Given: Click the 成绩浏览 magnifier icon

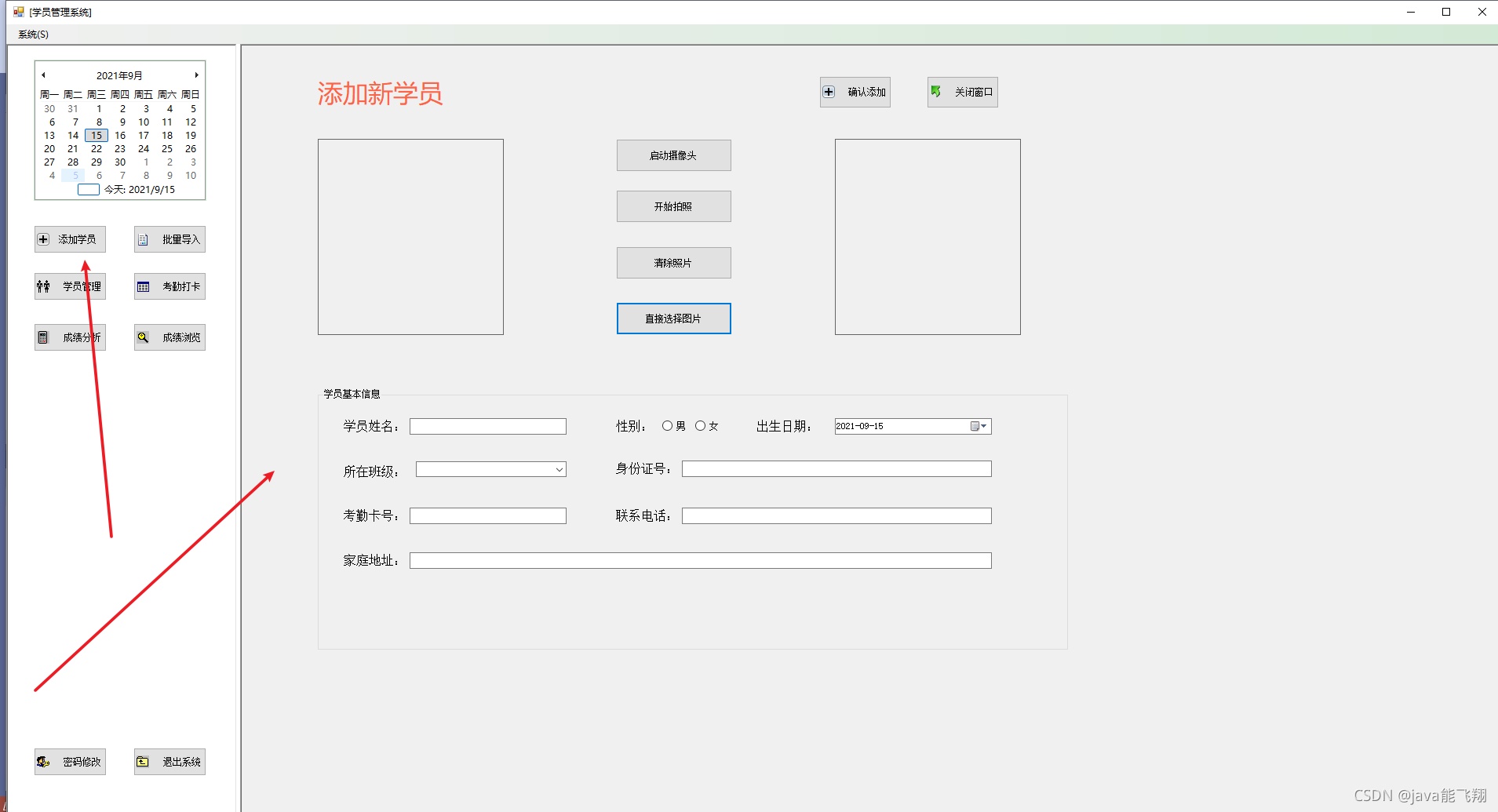Looking at the screenshot, I should pos(143,337).
